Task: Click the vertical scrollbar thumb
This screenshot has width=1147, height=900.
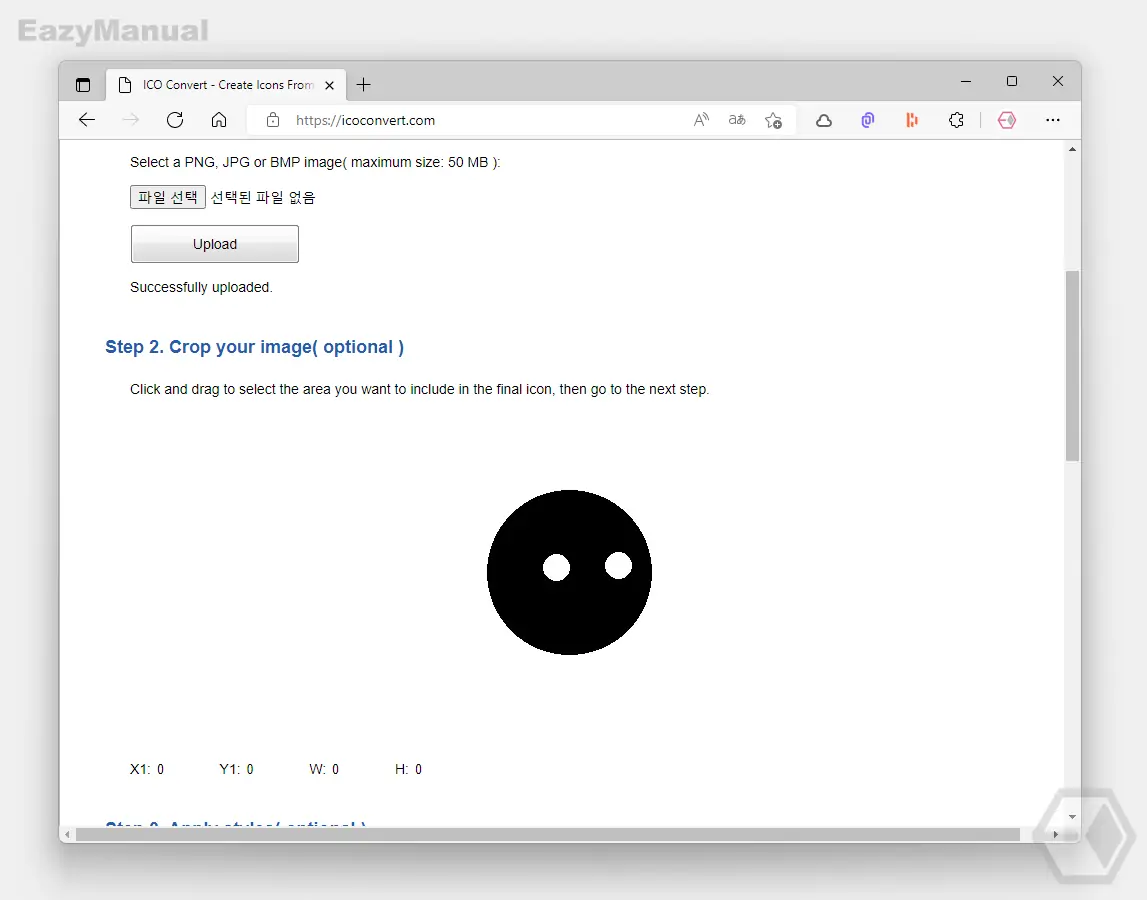Action: (x=1072, y=366)
